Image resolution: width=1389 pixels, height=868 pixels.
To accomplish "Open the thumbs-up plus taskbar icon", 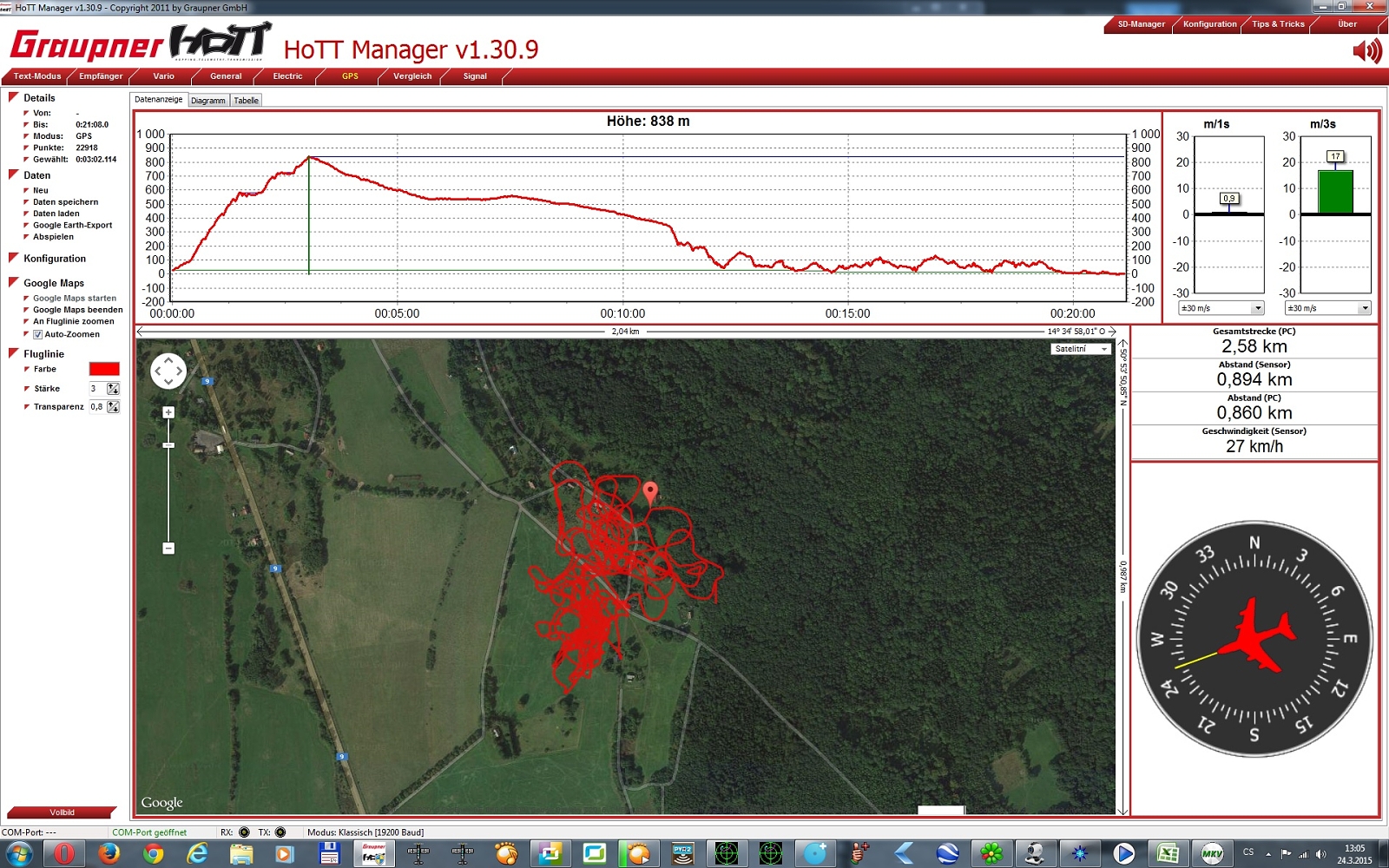I will (x=859, y=854).
